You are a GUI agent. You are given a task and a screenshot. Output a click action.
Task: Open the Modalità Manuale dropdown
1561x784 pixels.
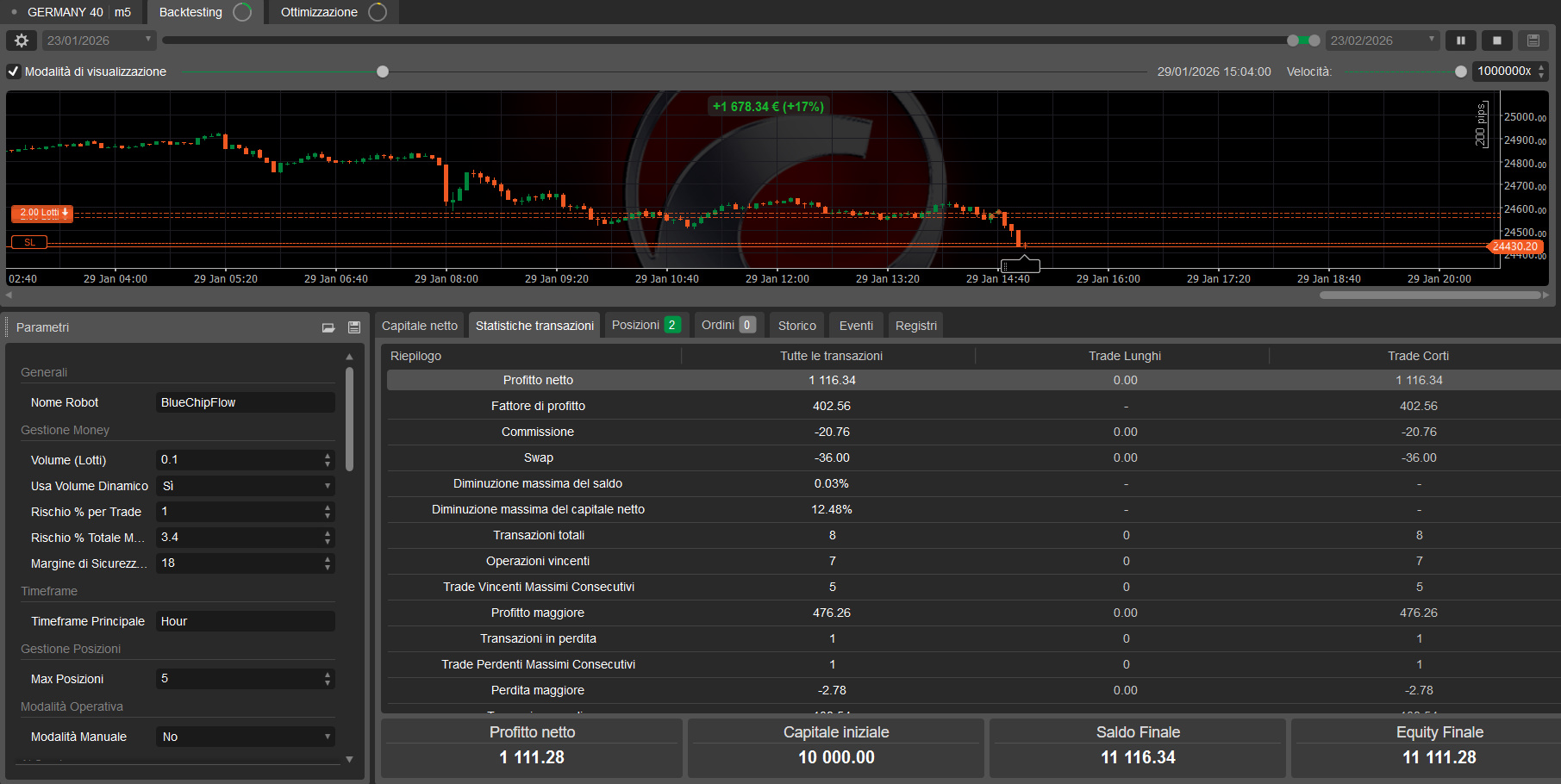(328, 736)
